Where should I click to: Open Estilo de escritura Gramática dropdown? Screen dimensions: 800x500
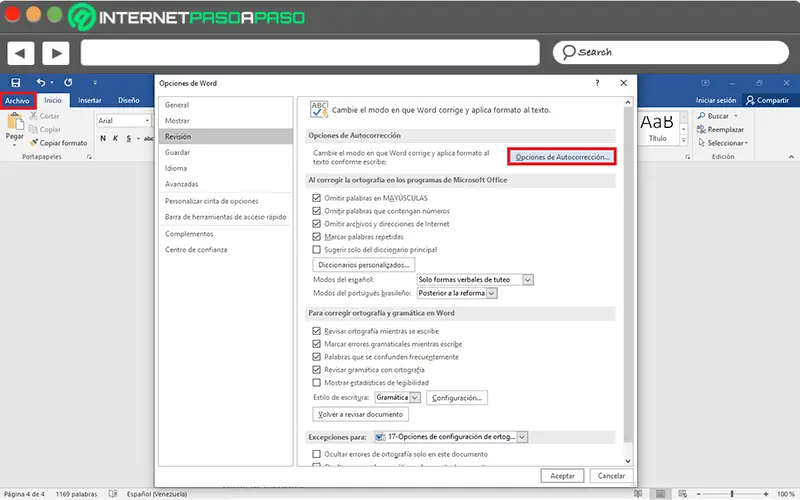click(x=415, y=397)
